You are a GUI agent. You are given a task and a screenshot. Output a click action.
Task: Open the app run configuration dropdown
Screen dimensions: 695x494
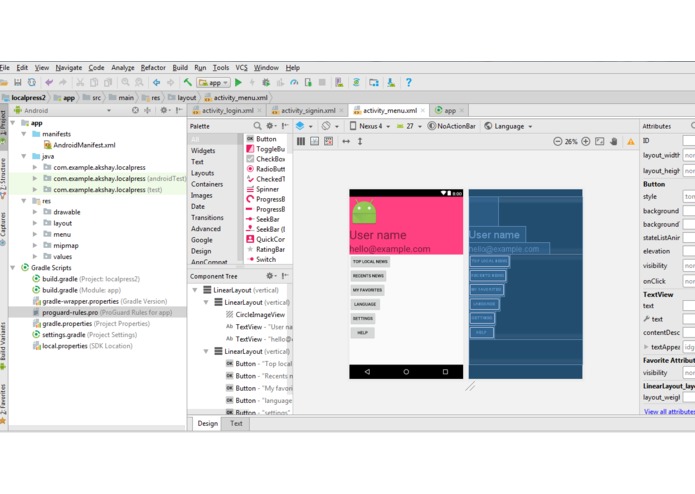point(214,83)
